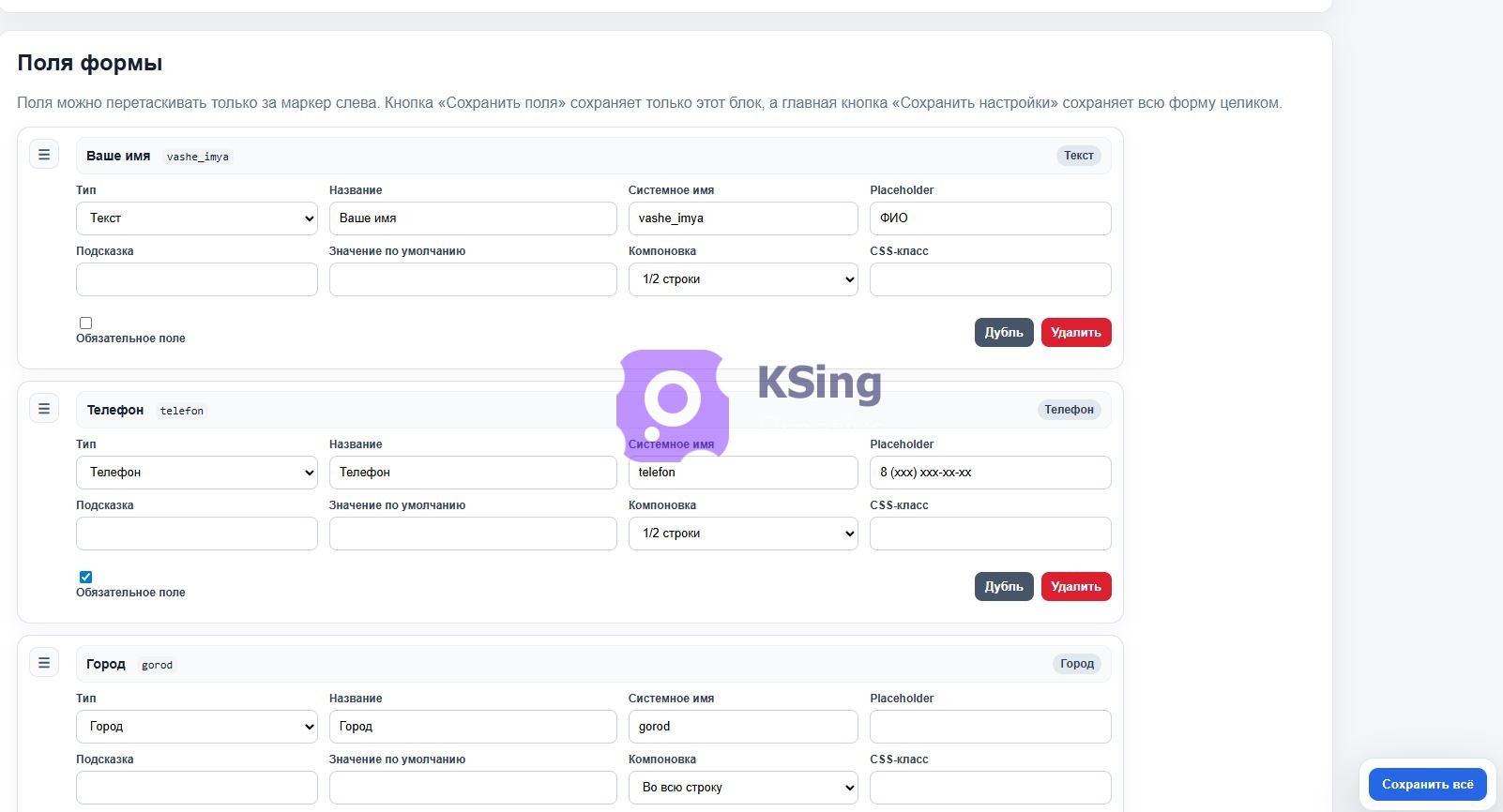The image size is (1503, 812).
Task: Click the telefon code label in header
Action: [182, 411]
